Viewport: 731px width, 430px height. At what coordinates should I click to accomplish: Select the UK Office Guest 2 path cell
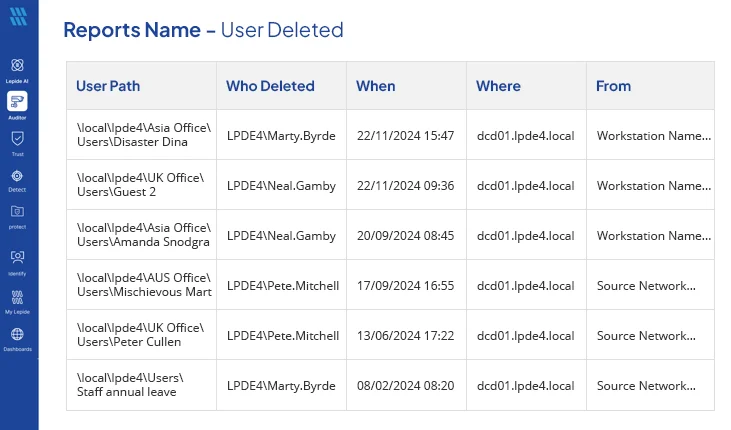140,185
